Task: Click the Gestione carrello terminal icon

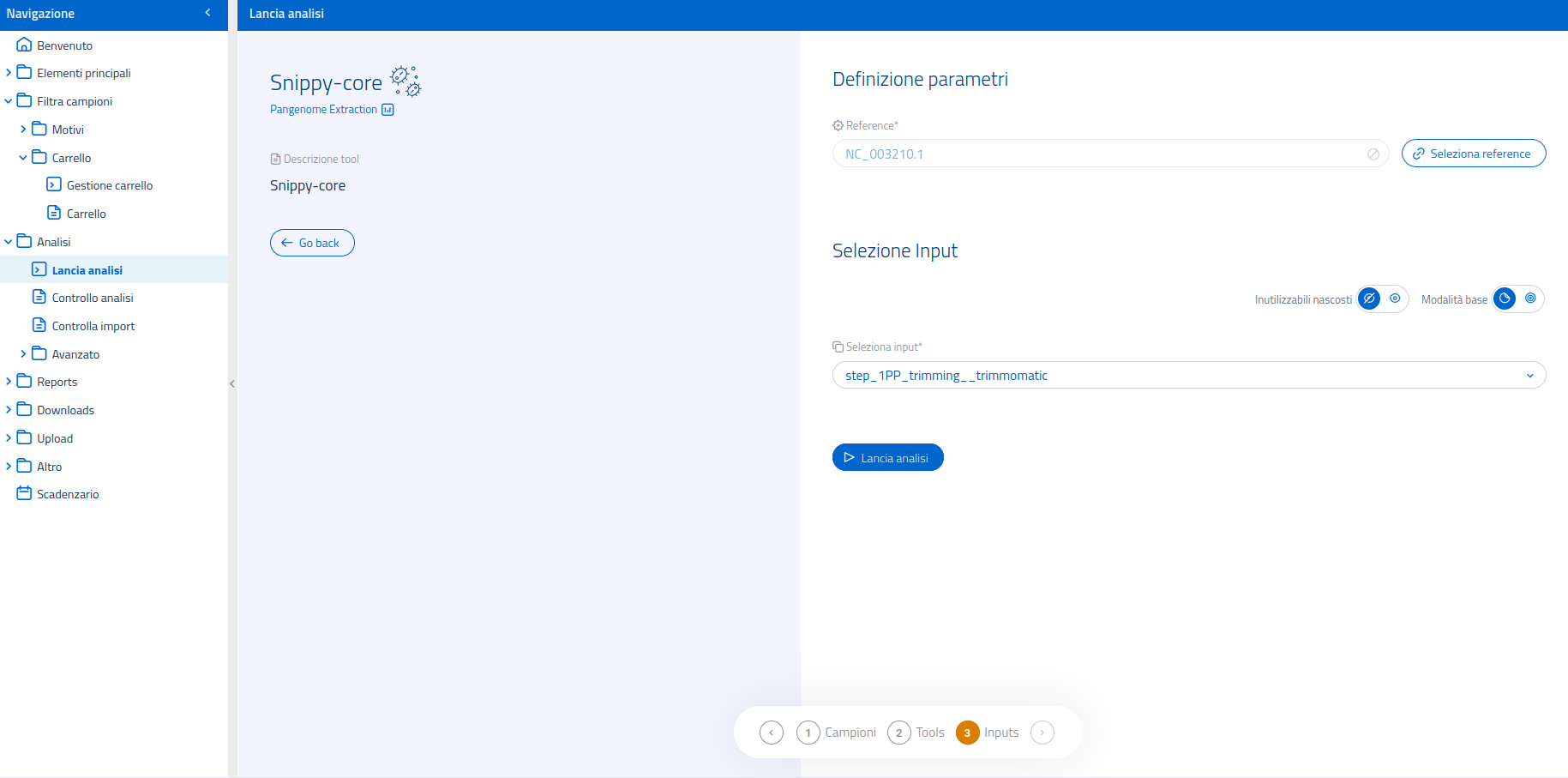Action: 54,184
